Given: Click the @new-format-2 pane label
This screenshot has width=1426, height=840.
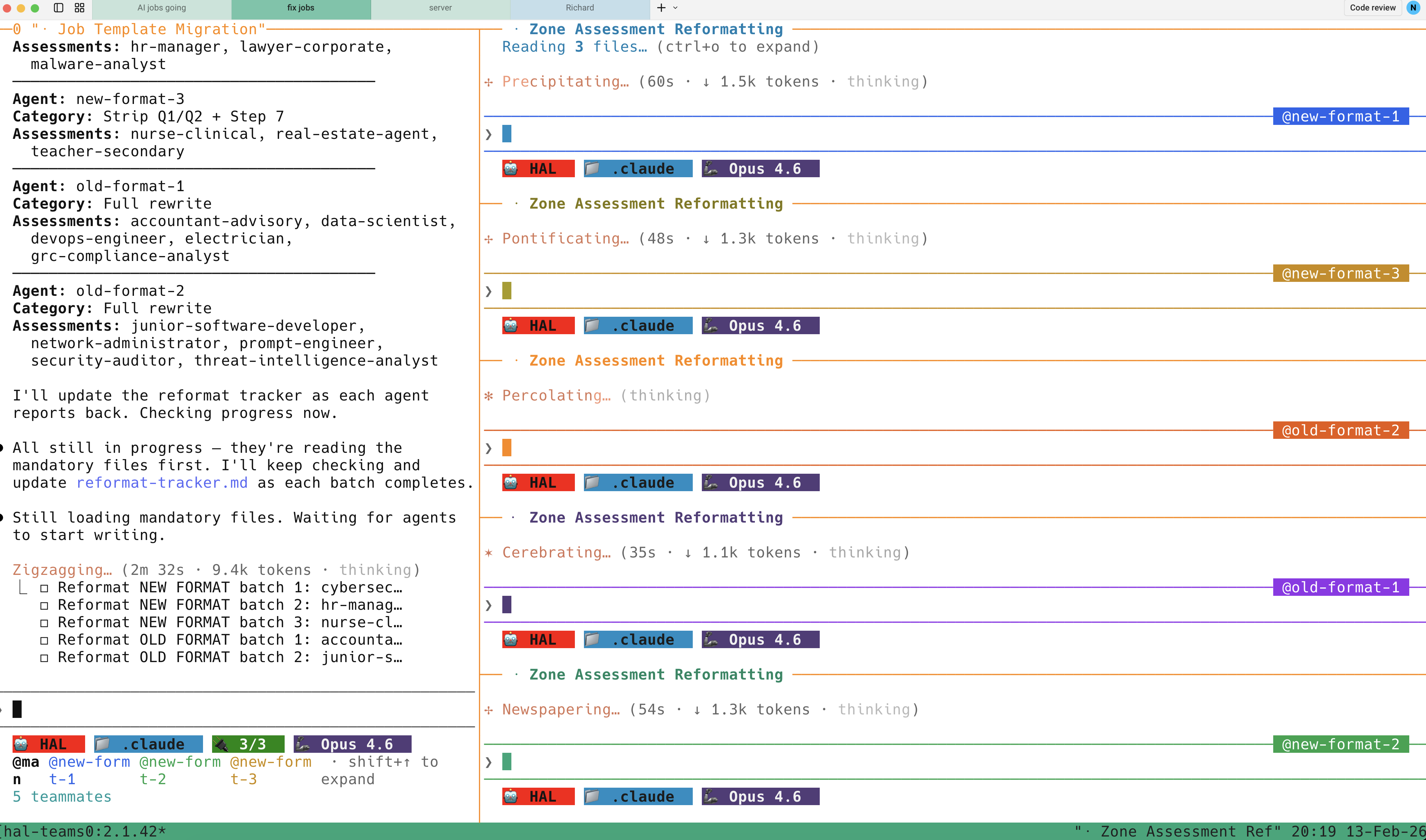Looking at the screenshot, I should point(1341,744).
